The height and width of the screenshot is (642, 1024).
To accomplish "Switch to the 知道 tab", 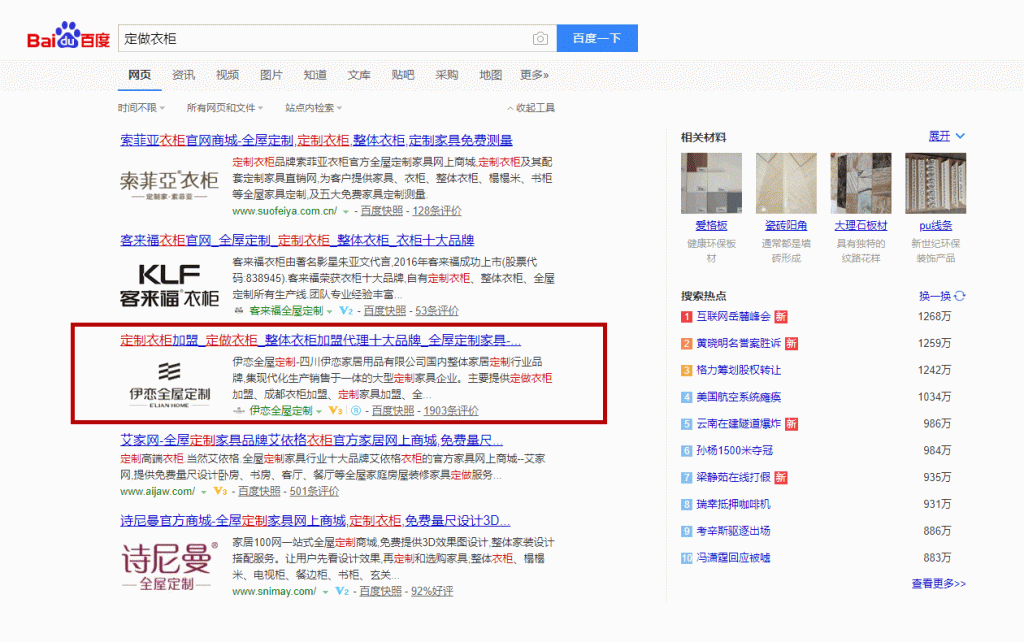I will click(x=315, y=75).
